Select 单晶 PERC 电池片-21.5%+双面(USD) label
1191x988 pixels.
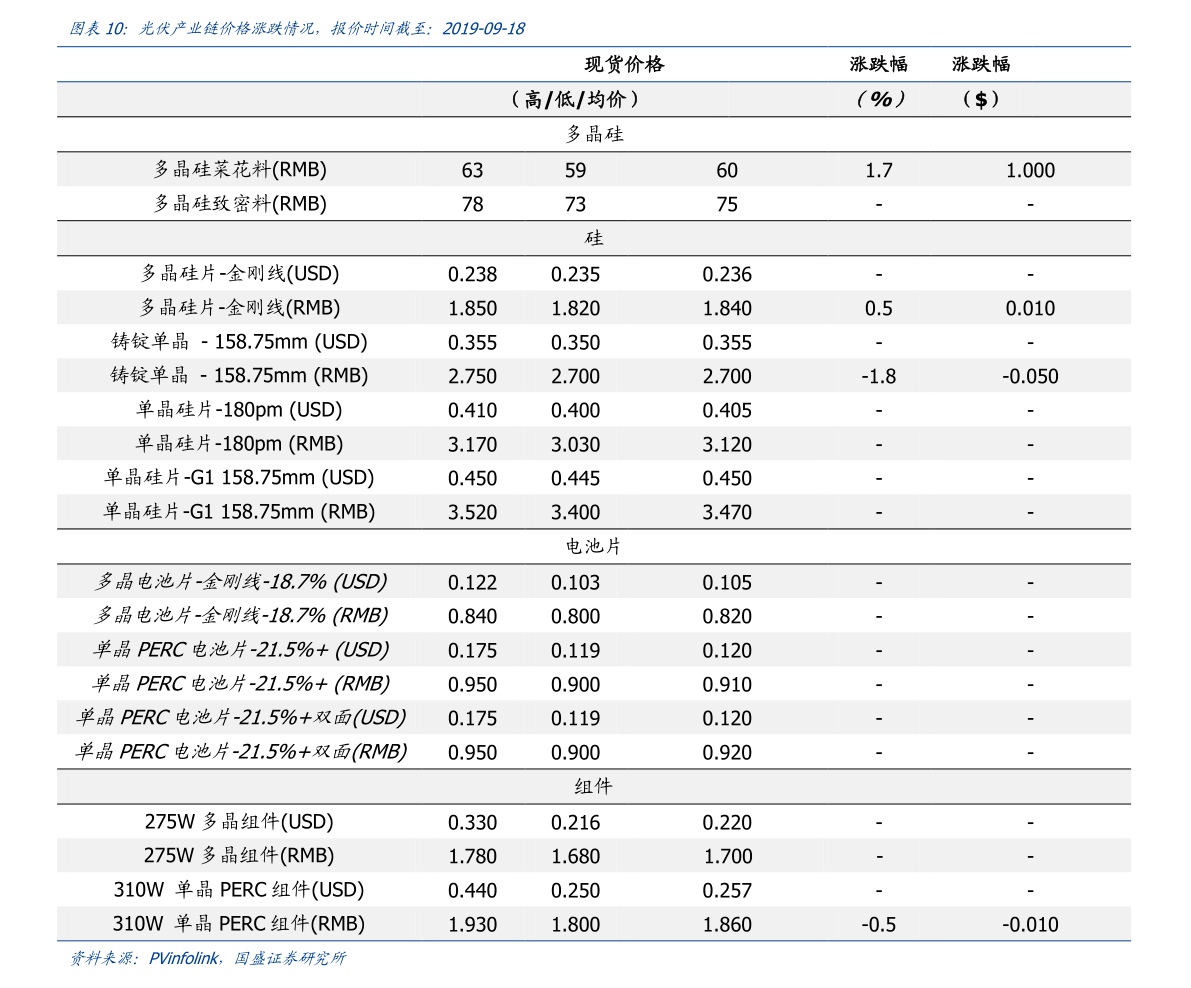[240, 718]
